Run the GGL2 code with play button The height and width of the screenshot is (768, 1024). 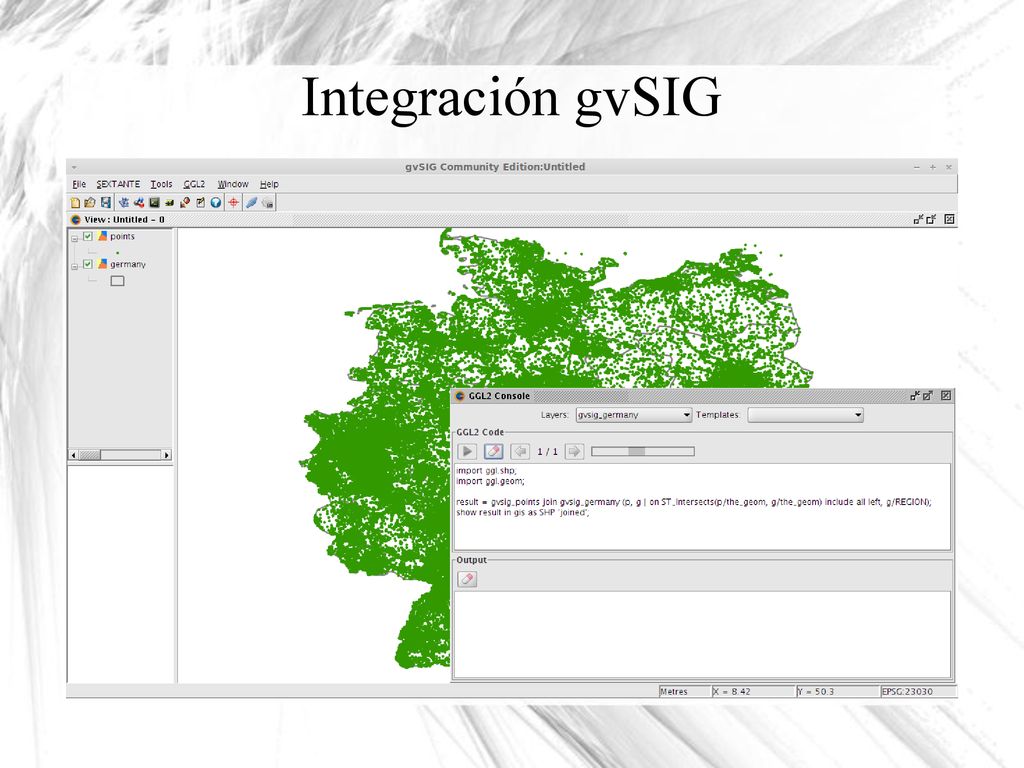[x=467, y=451]
